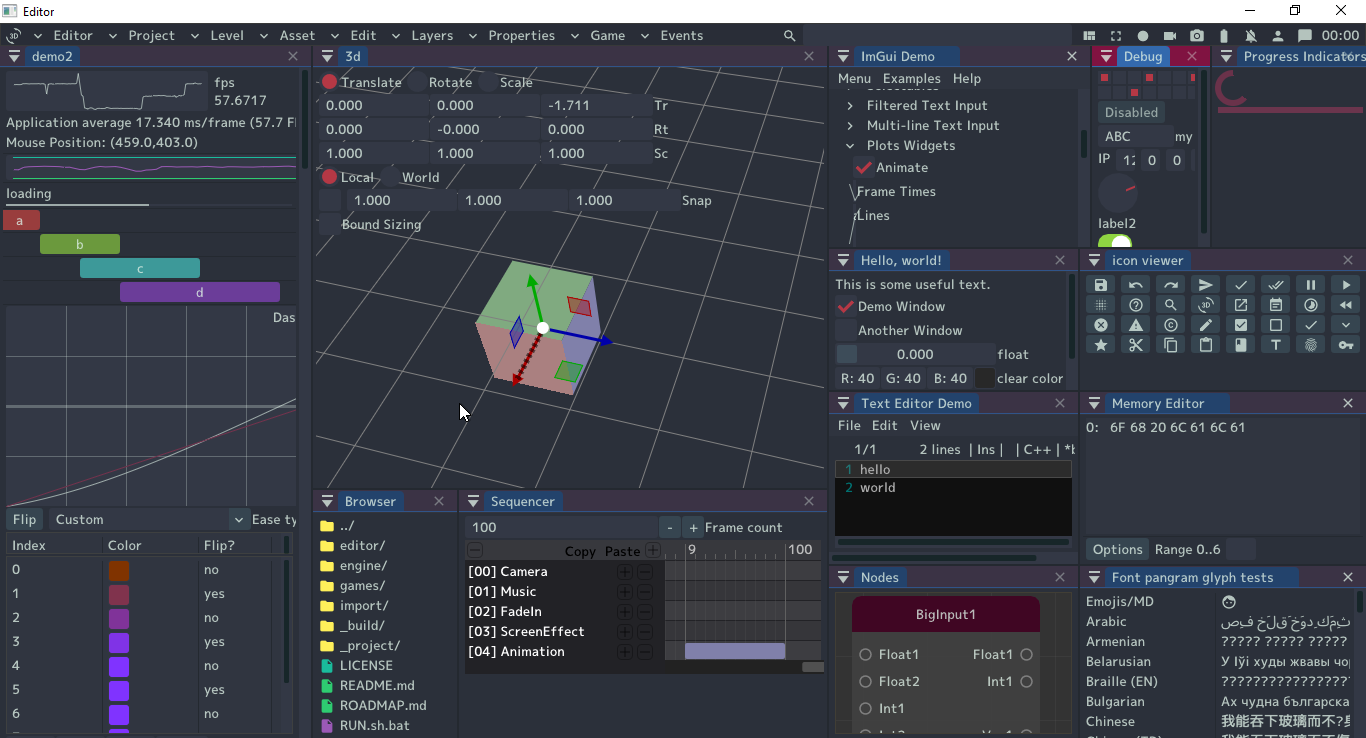
Task: Expand the Filtered Text Input tree node
Action: click(x=850, y=105)
